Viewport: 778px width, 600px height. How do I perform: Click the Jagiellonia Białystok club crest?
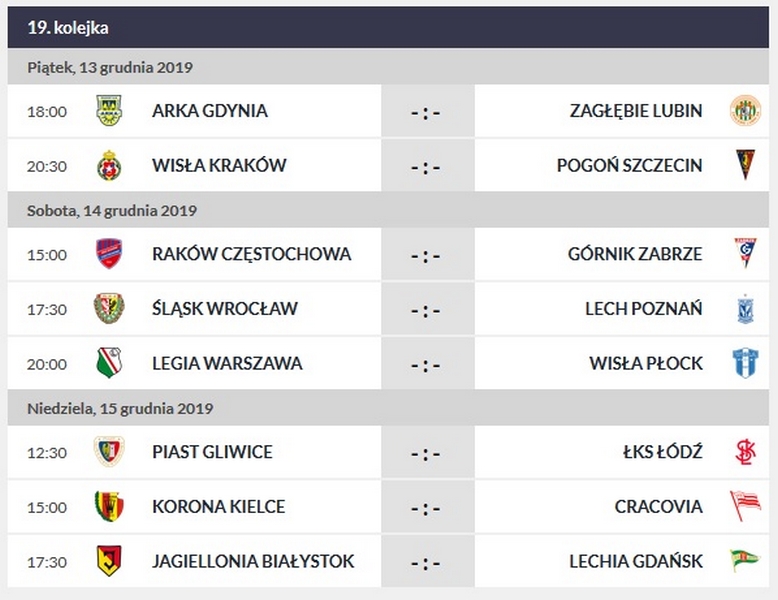point(109,561)
